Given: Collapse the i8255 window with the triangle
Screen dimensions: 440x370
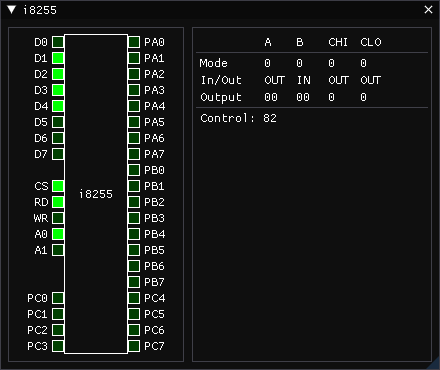Looking at the screenshot, I should coord(11,10).
